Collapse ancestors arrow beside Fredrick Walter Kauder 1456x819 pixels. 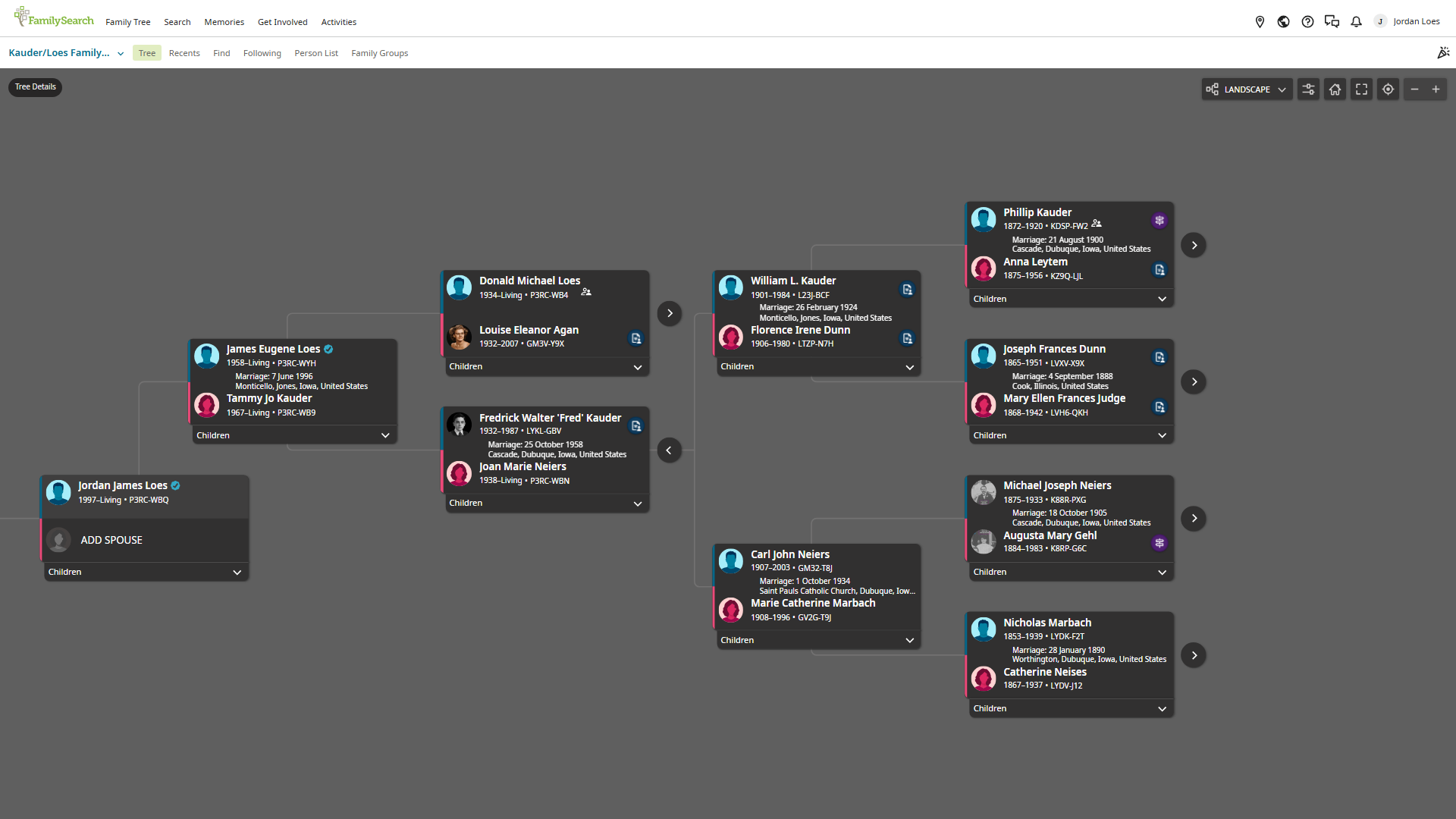click(x=669, y=450)
